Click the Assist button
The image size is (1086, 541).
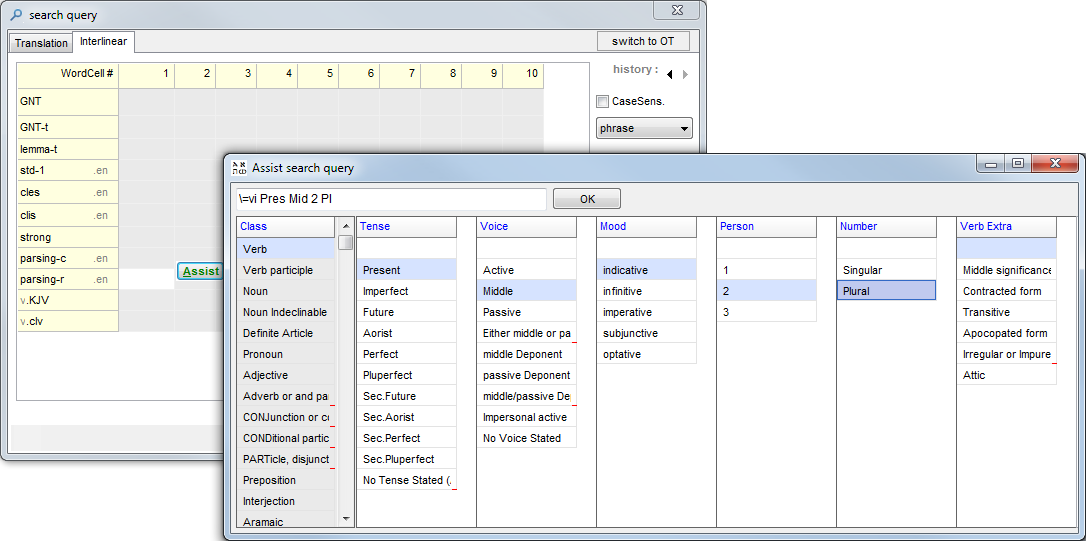200,272
